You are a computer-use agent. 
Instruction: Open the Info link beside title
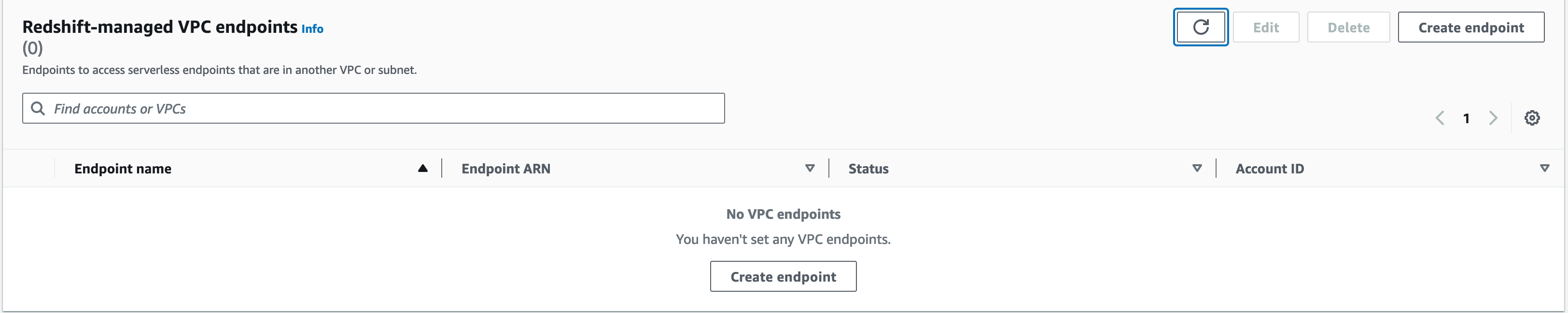(312, 29)
